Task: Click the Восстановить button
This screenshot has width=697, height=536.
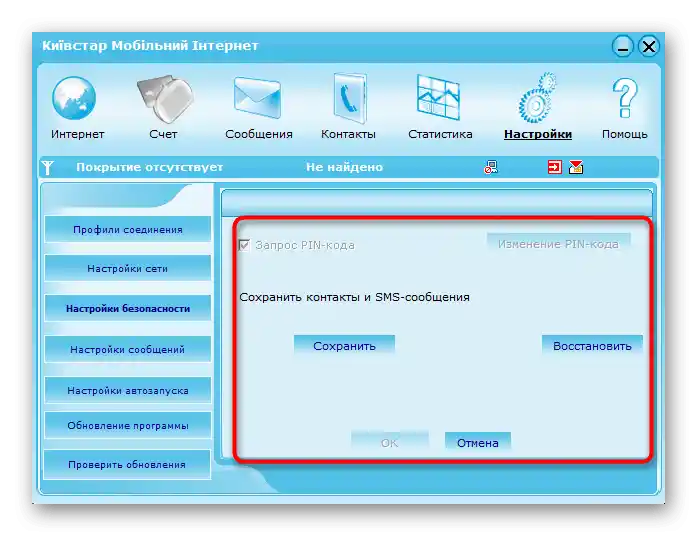Action: click(x=592, y=345)
